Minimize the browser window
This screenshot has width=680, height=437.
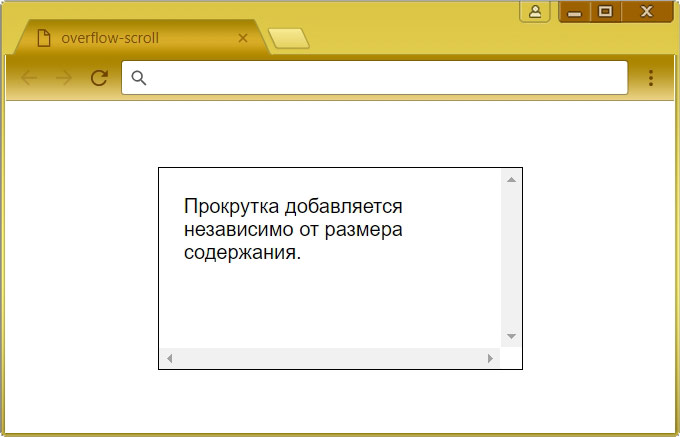[x=574, y=12]
